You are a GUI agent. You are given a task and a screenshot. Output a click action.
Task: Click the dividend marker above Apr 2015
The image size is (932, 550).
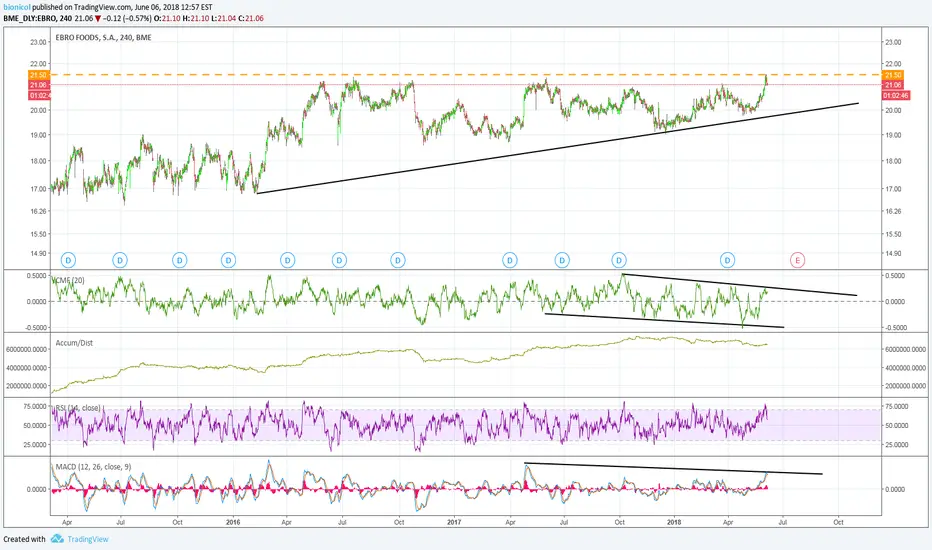68,260
